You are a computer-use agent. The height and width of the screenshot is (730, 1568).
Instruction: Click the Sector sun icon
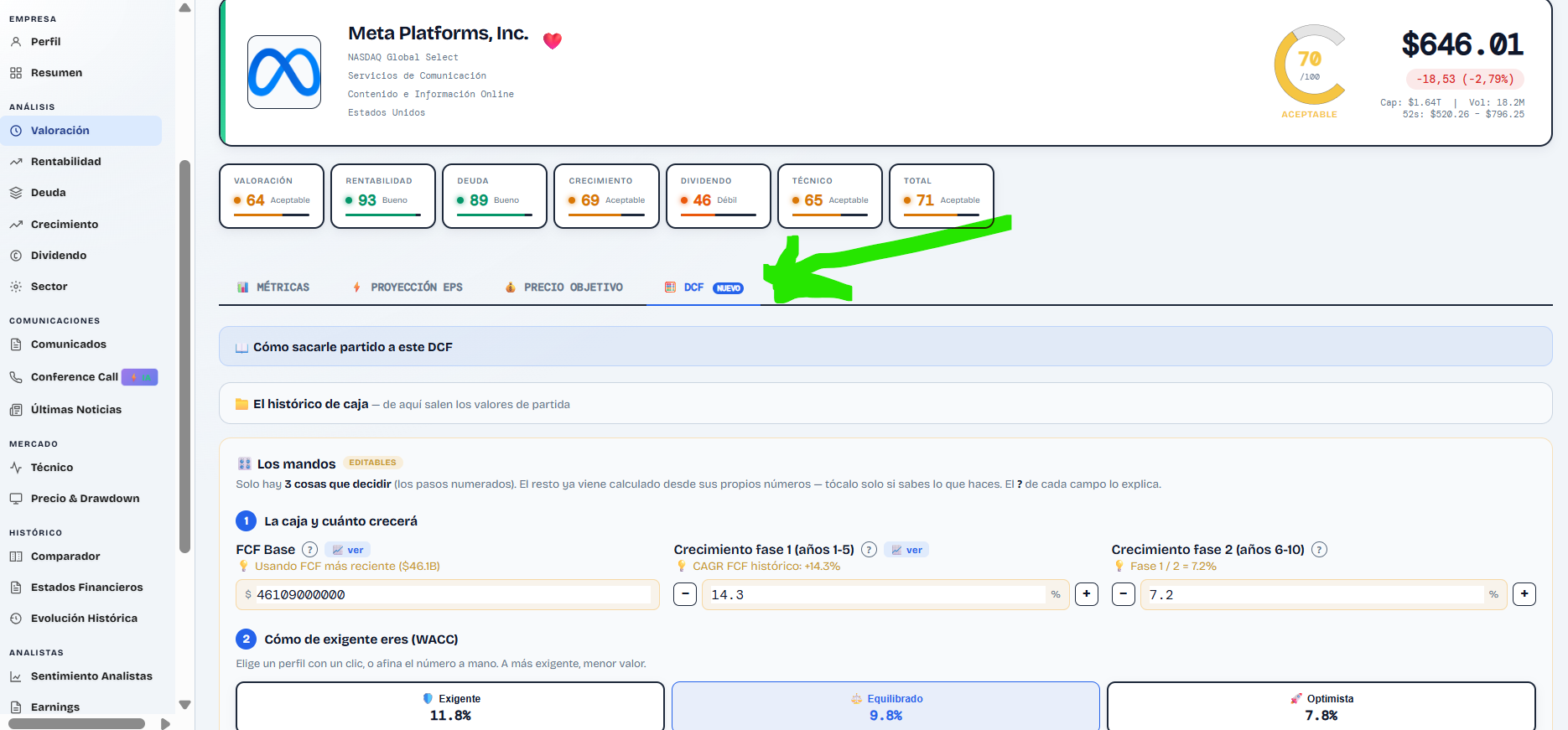tap(16, 287)
